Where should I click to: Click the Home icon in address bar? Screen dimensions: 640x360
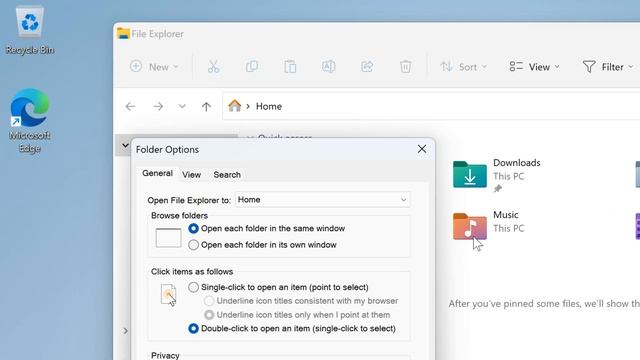pos(234,106)
